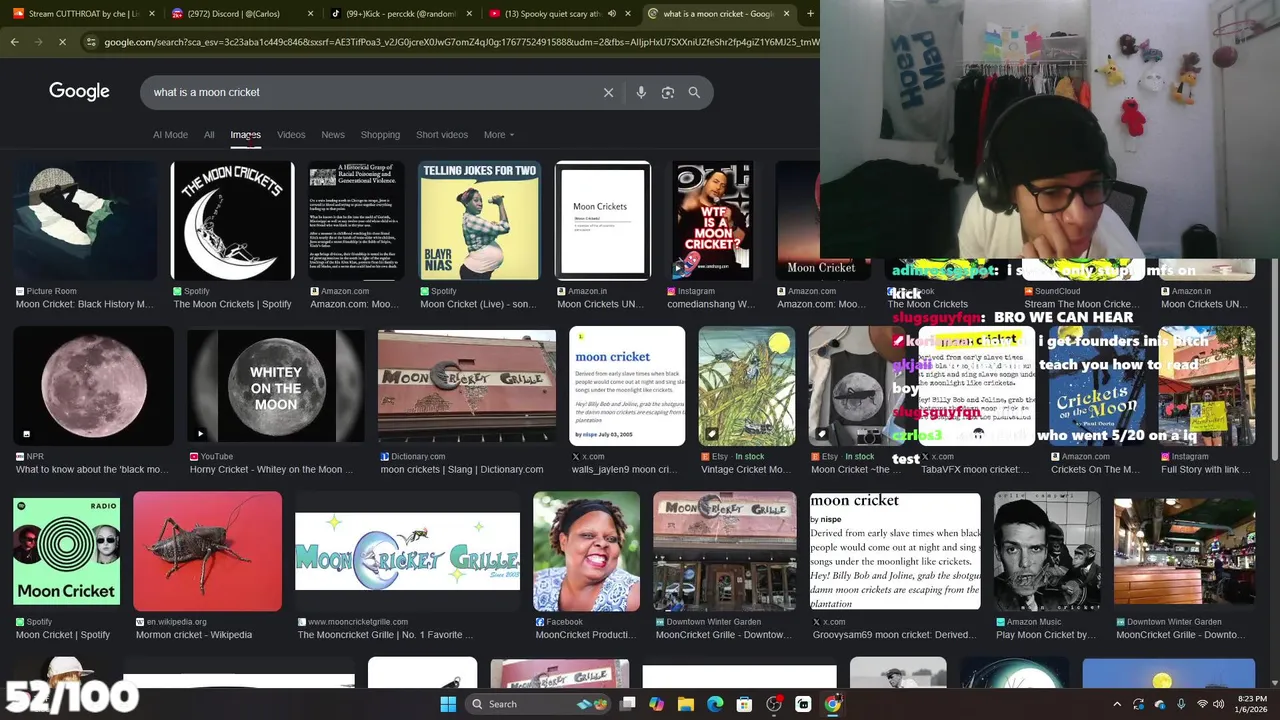The height and width of the screenshot is (720, 1280).
Task: Open the NPR black moon image
Action: pos(93,386)
